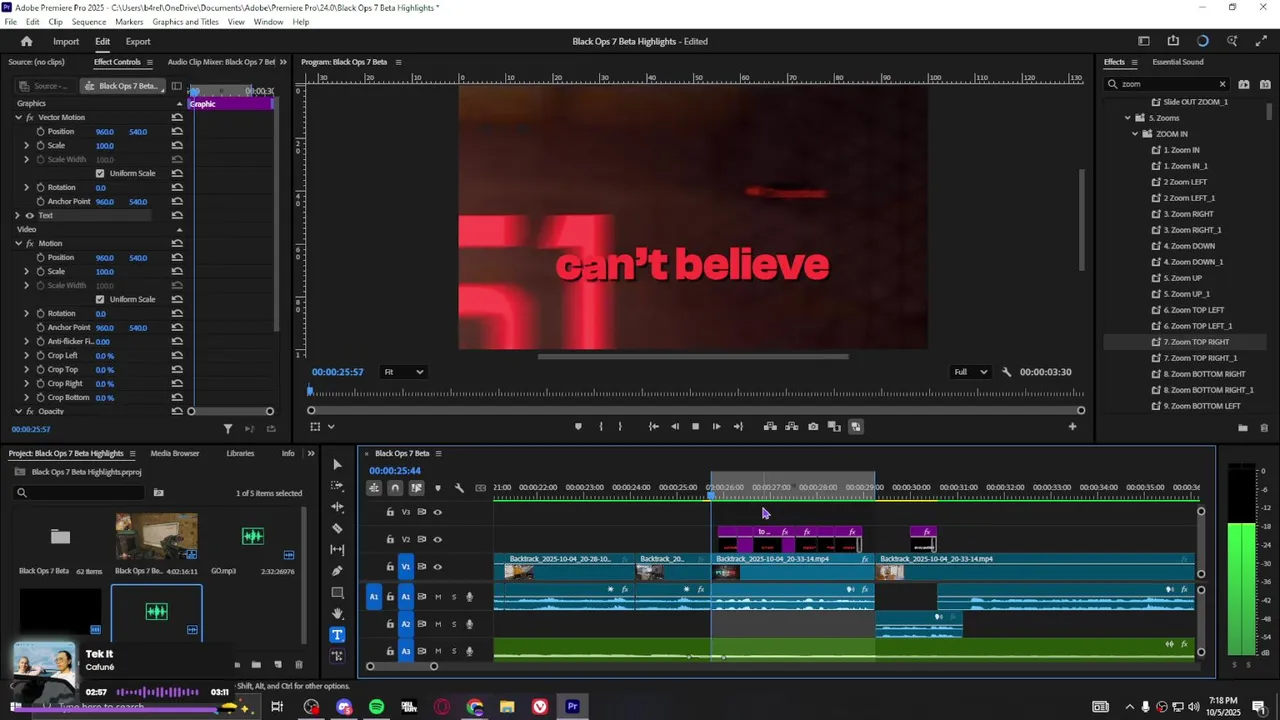1280x720 pixels.
Task: Collapse the ZOOM IN folder in Effects
Action: point(1136,134)
